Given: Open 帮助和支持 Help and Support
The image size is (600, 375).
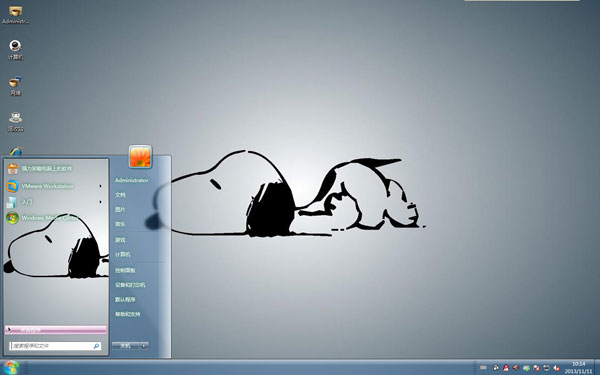Looking at the screenshot, I should (128, 315).
